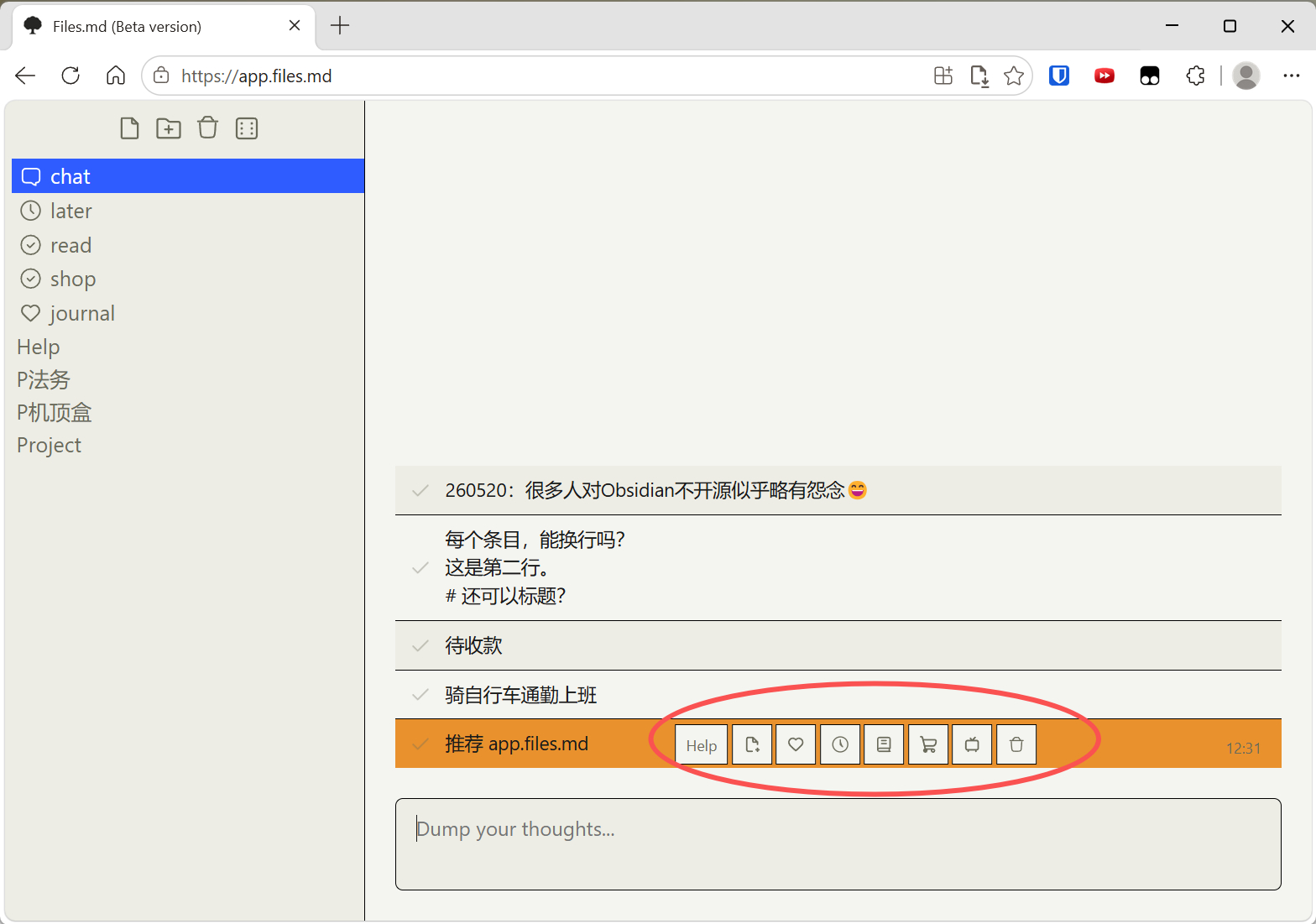Image resolution: width=1316 pixels, height=924 pixels.
Task: Click the Bitwarden shield extension icon
Action: pos(1059,76)
